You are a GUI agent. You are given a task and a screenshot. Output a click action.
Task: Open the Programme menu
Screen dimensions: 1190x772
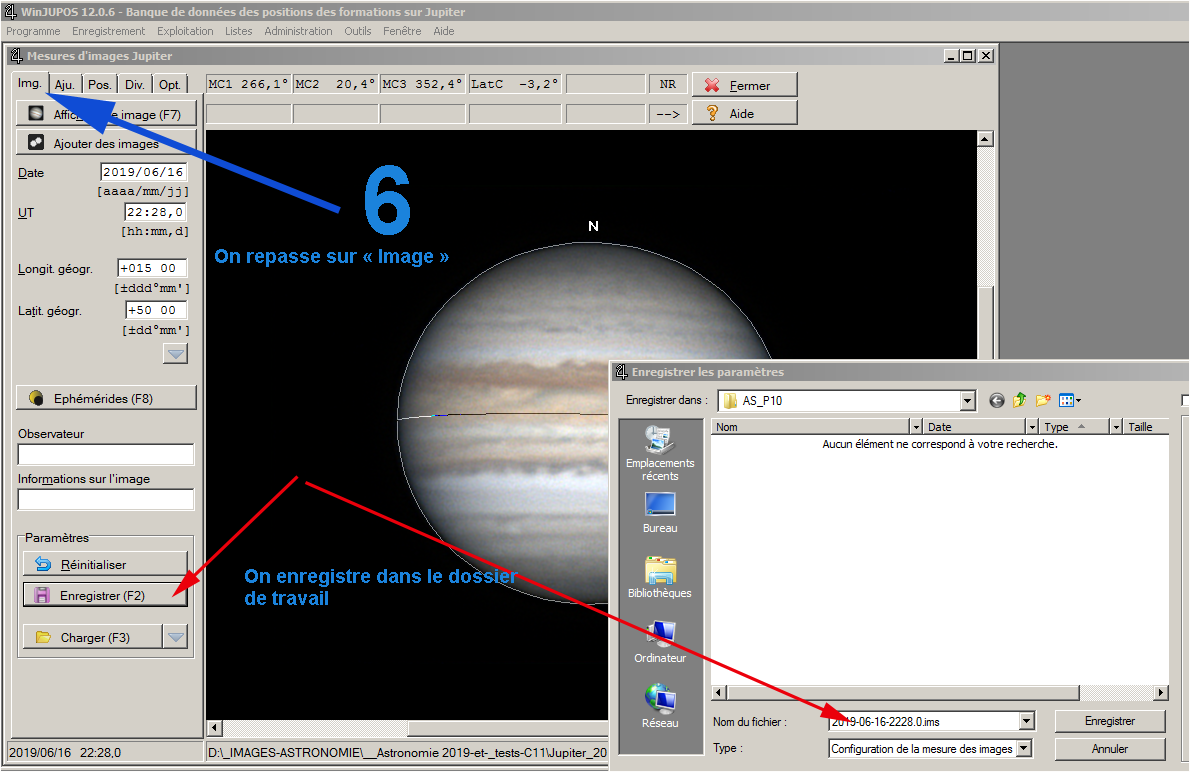(x=33, y=31)
